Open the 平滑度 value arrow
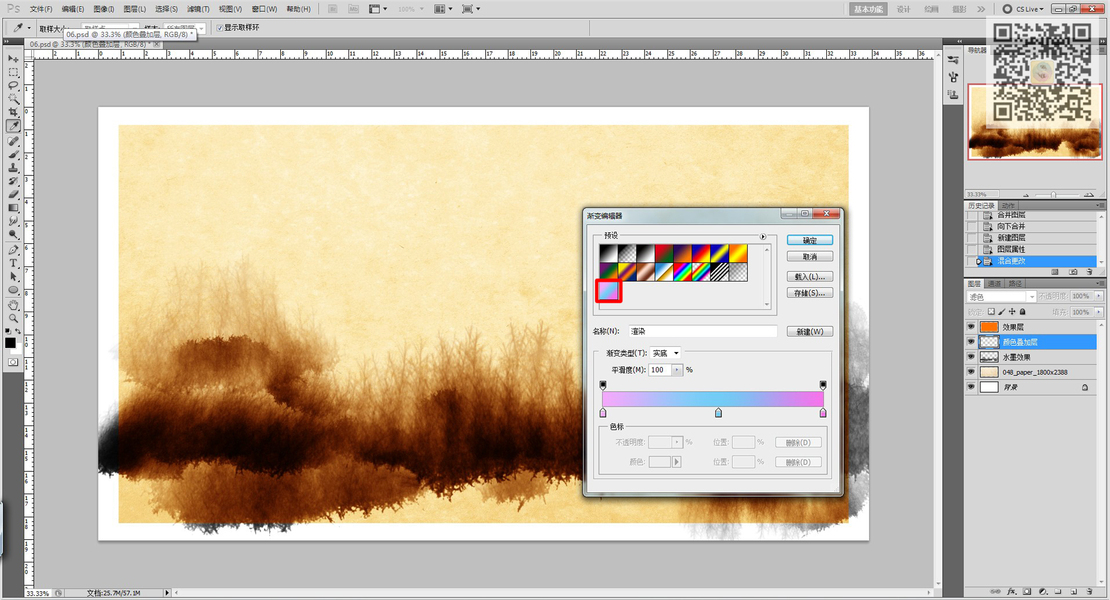The height and width of the screenshot is (600, 1110). click(677, 370)
